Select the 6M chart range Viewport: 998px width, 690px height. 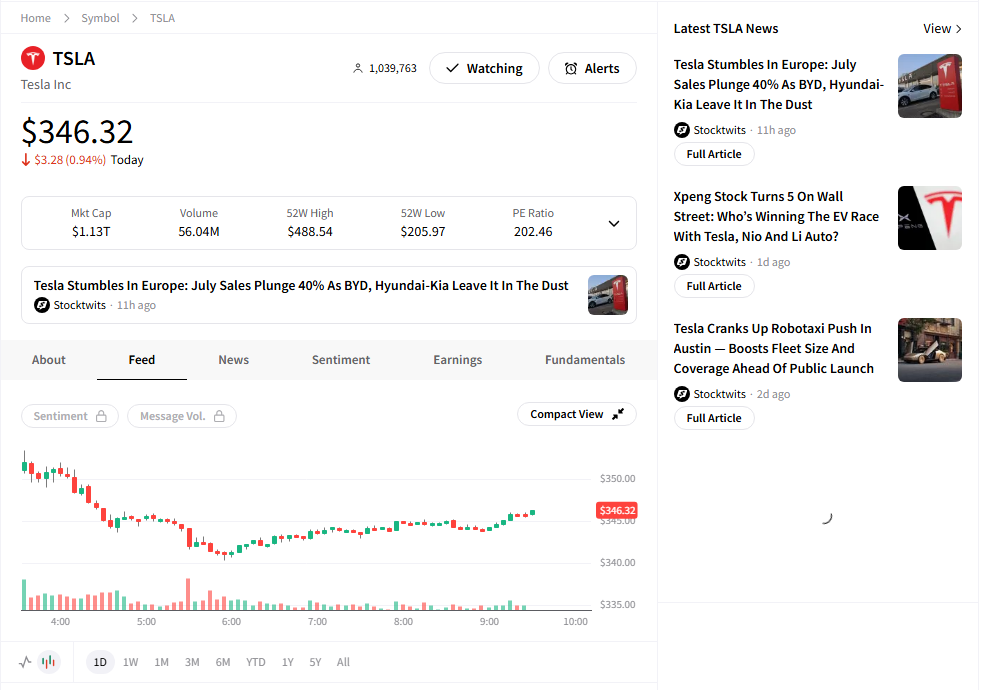[223, 662]
